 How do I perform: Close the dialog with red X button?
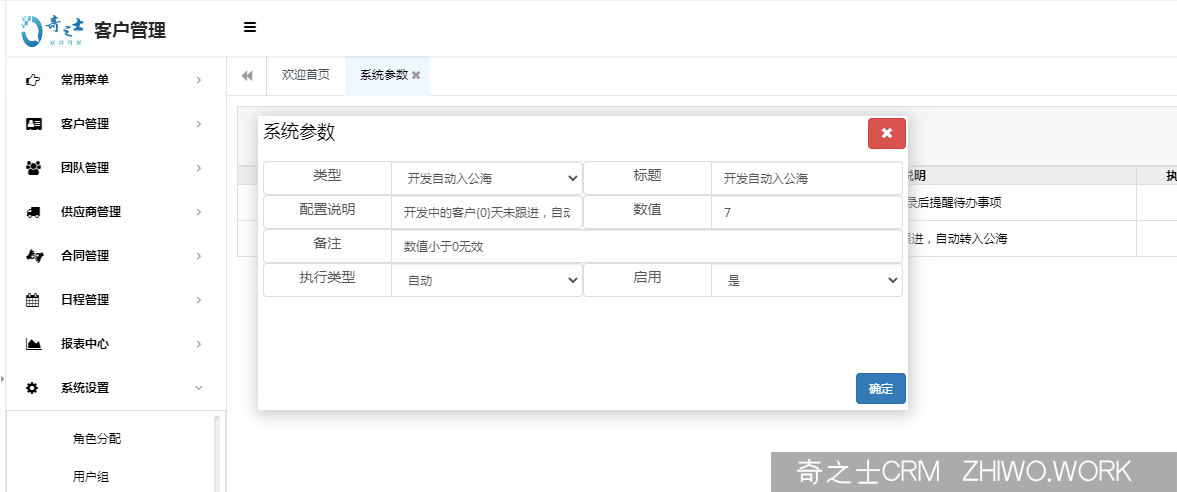pyautogui.click(x=886, y=133)
